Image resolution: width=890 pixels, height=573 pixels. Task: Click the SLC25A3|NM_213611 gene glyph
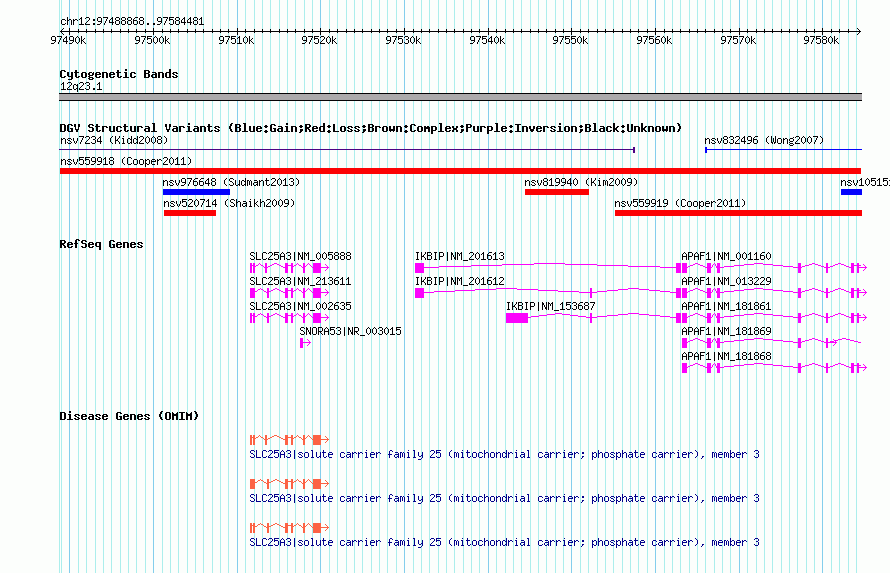pos(289,293)
